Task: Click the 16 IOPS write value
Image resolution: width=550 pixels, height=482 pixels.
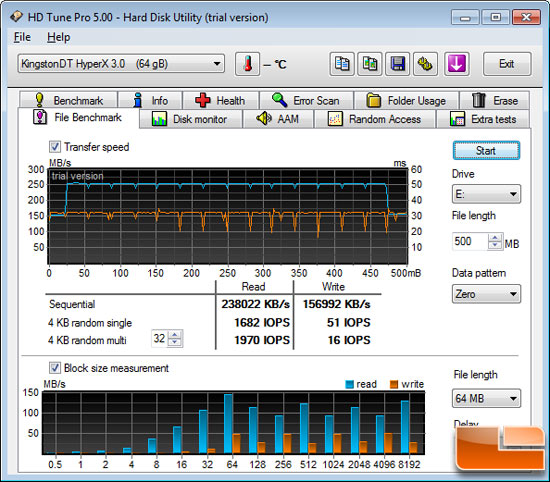Action: (x=349, y=340)
